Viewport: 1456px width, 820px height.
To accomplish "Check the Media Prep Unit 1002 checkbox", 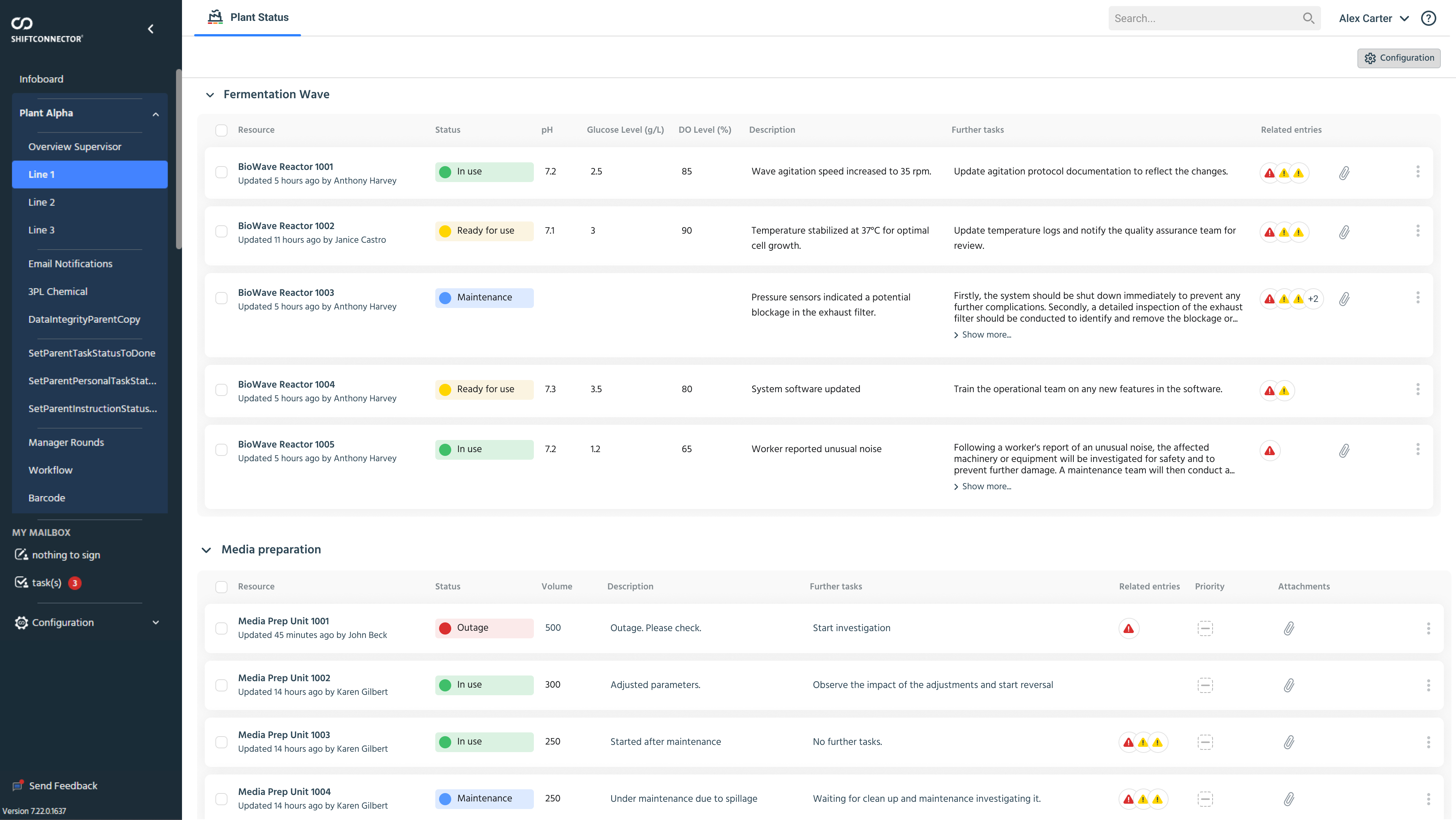I will tap(221, 685).
